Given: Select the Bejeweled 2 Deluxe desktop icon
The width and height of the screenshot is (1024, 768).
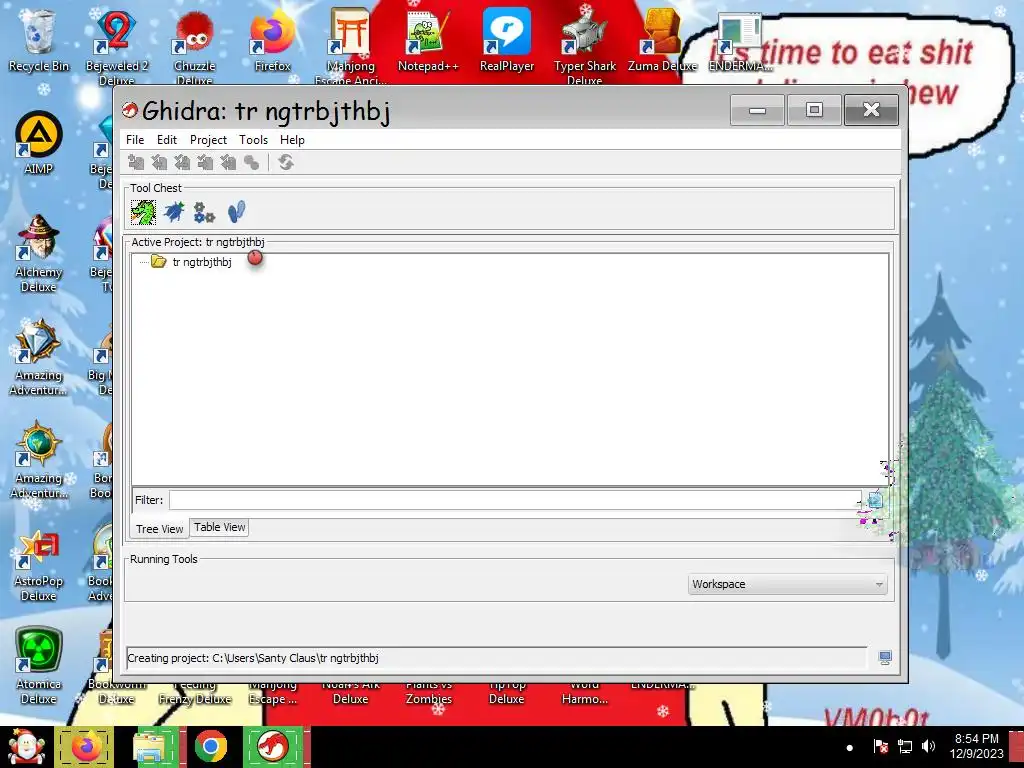Looking at the screenshot, I should tap(117, 47).
